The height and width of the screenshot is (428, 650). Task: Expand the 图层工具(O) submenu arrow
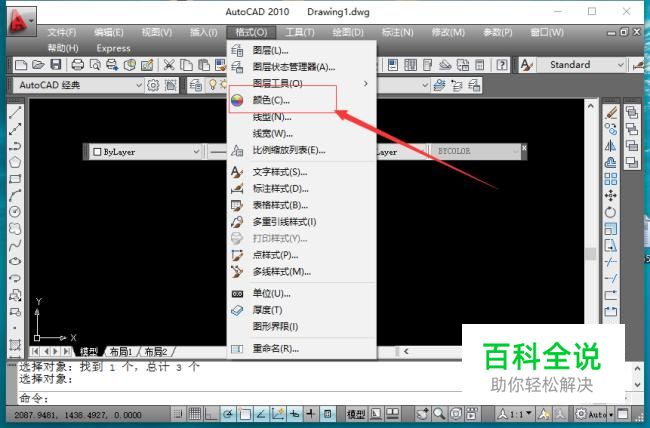point(366,83)
